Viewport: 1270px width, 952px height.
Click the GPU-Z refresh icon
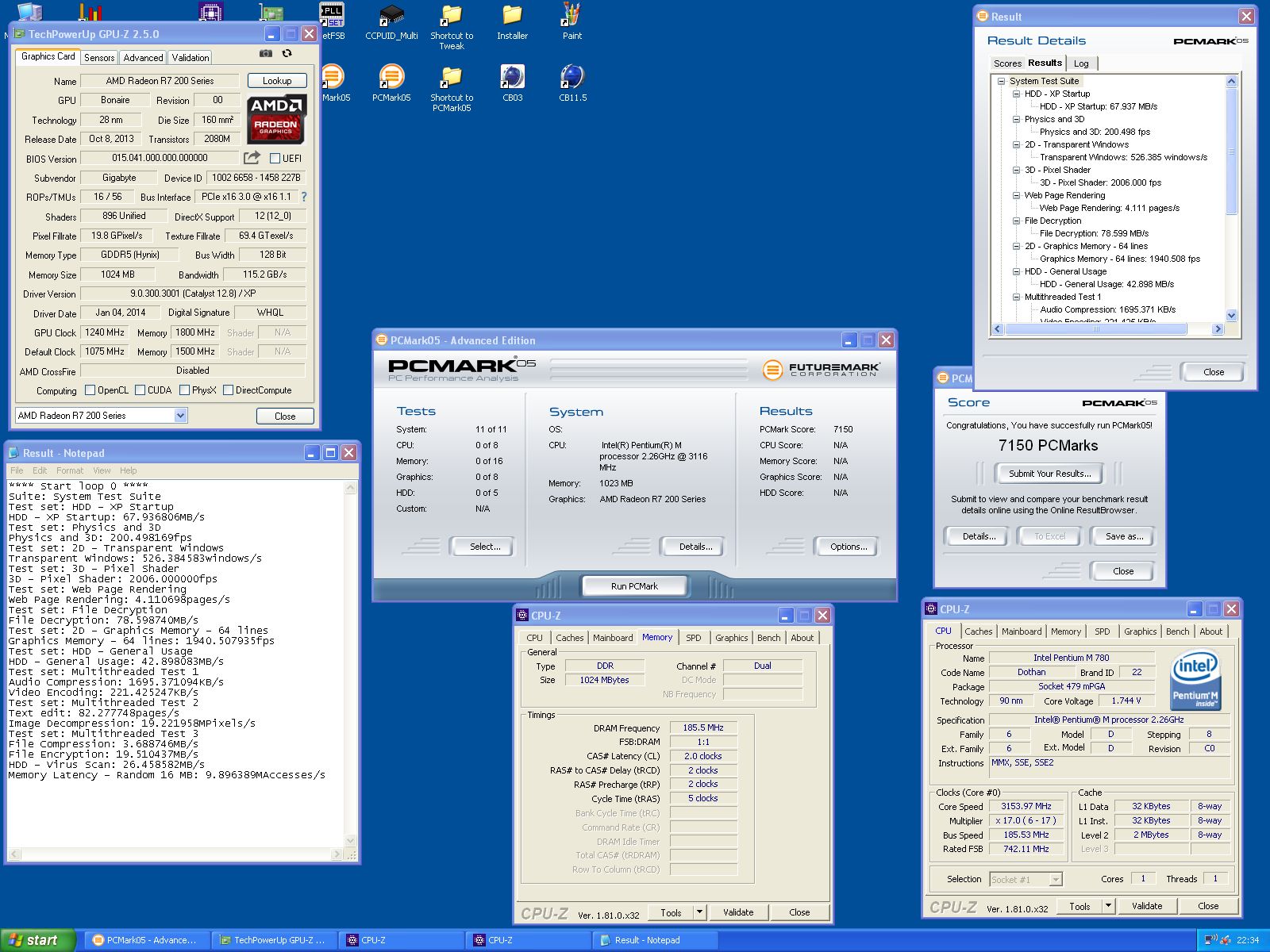tap(287, 54)
